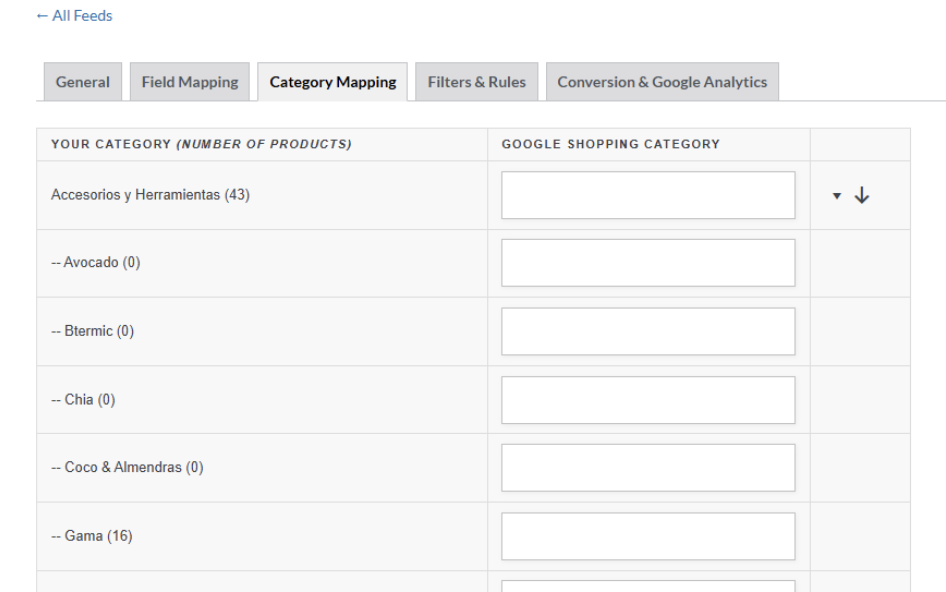Open Conversion & Google Analytics tab
Viewport: 946px width, 592px height.
(662, 81)
